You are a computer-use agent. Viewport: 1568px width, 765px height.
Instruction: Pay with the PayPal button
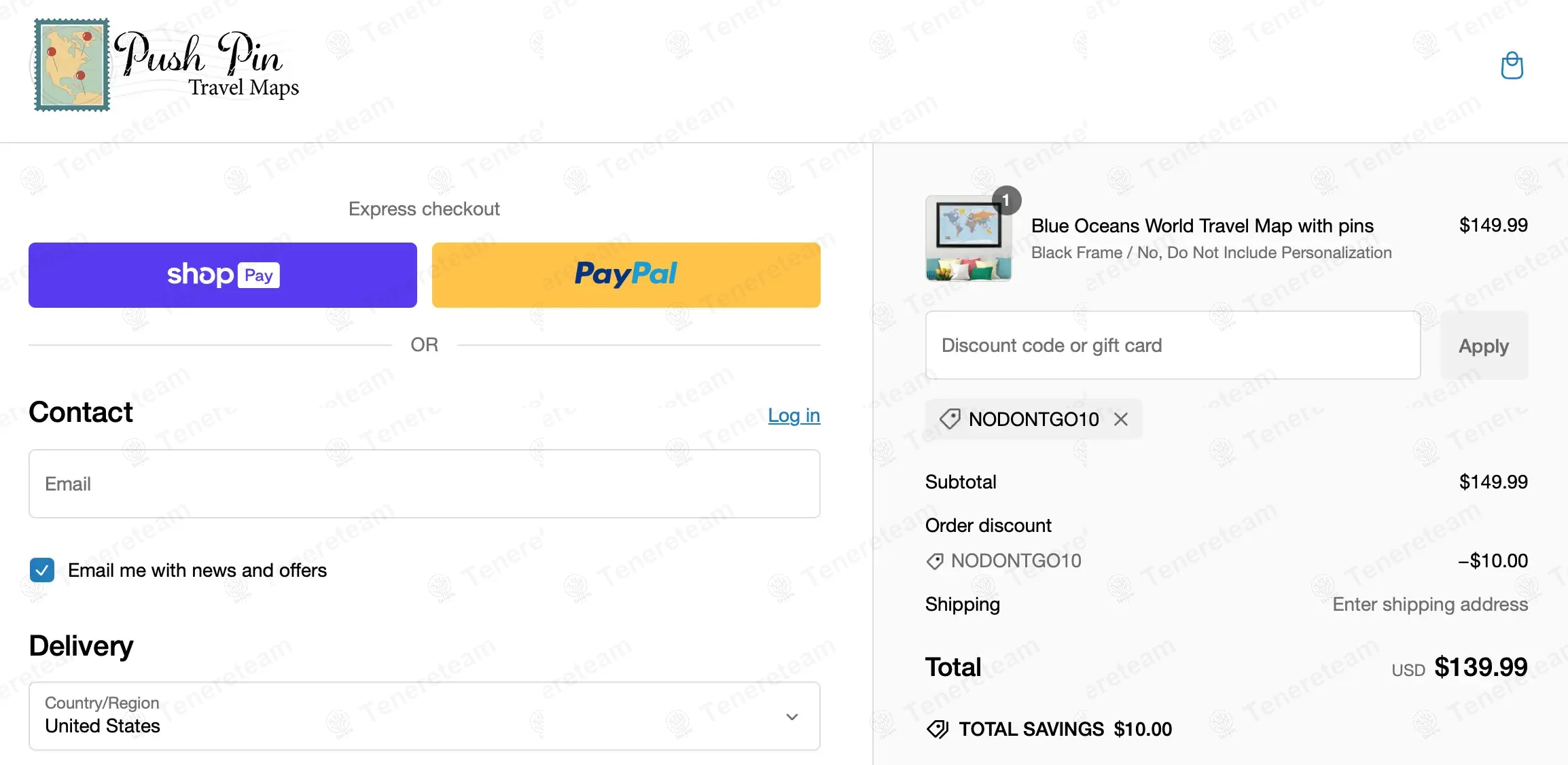(626, 275)
